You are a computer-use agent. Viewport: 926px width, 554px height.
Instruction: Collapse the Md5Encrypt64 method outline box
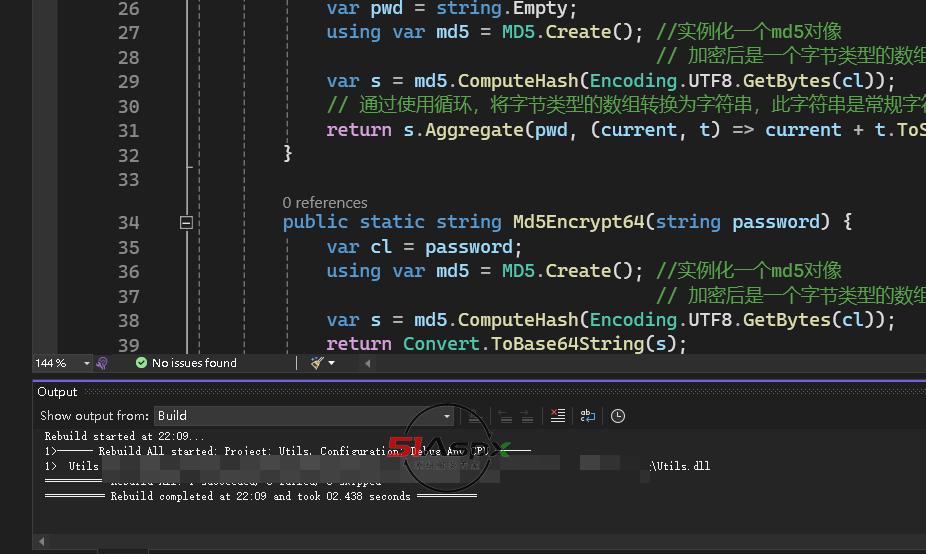(x=186, y=223)
